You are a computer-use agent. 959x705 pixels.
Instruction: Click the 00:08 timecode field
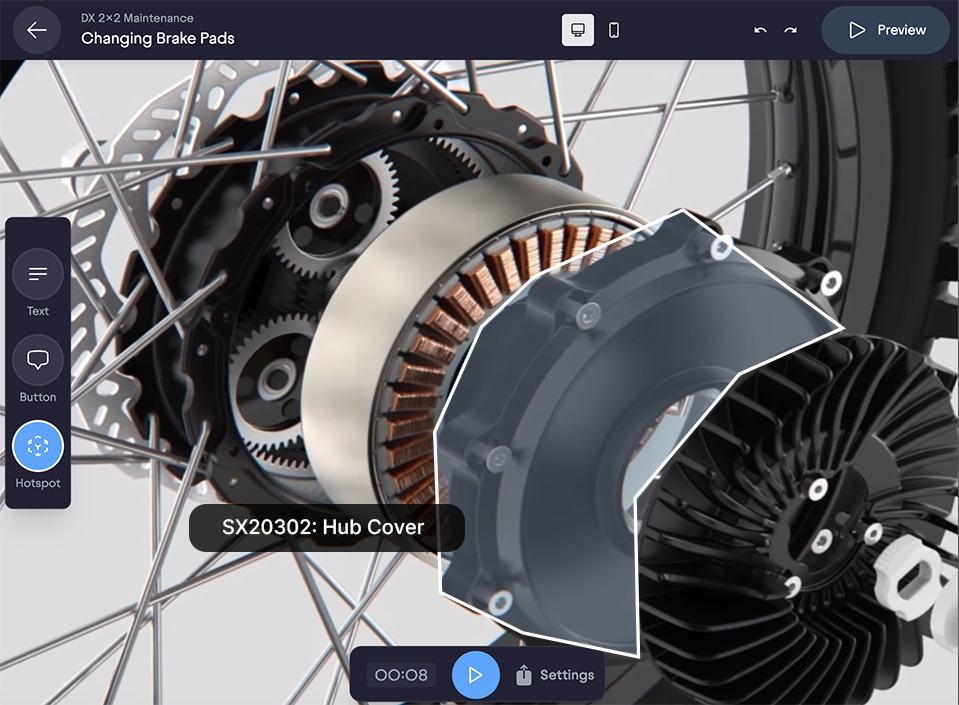(401, 675)
